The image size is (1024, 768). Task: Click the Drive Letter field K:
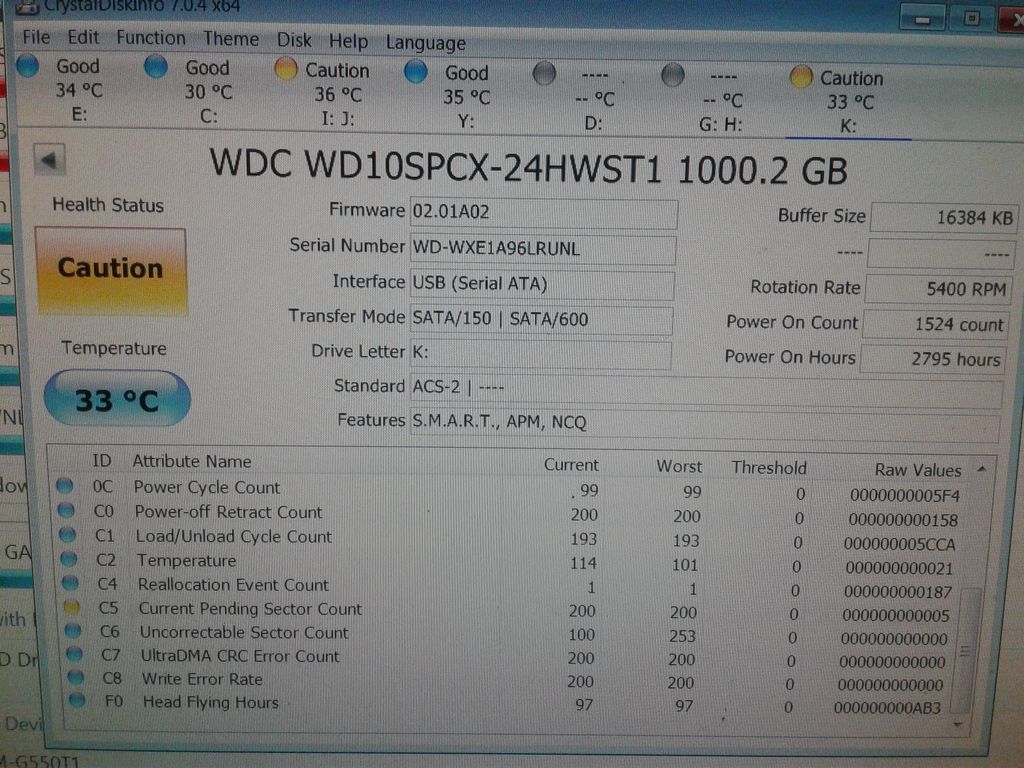540,354
